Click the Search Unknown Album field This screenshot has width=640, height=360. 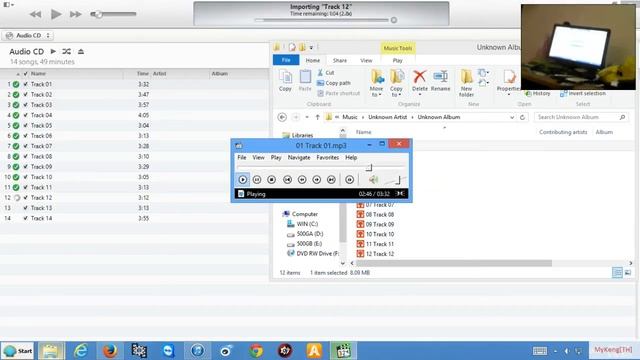point(581,118)
